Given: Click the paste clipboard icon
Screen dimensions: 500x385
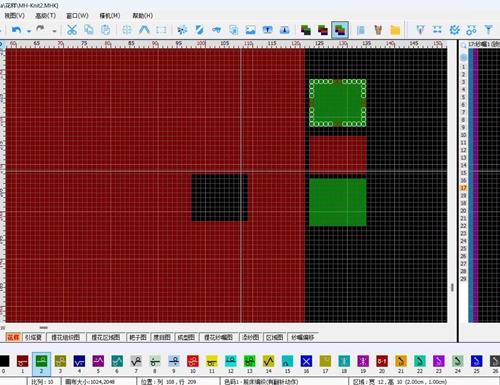Looking at the screenshot, I should point(105,30).
